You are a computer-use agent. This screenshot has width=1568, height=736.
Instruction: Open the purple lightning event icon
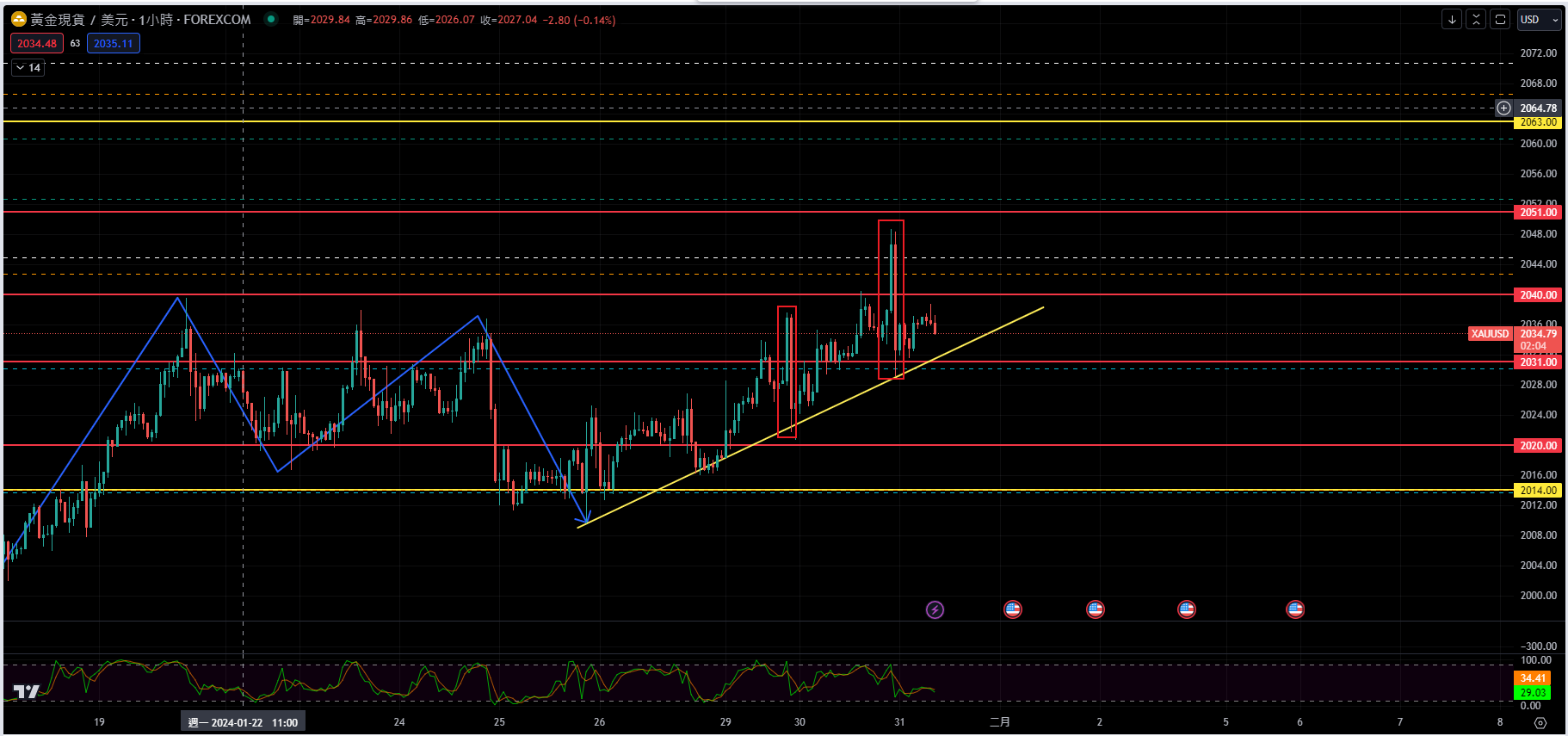click(935, 609)
